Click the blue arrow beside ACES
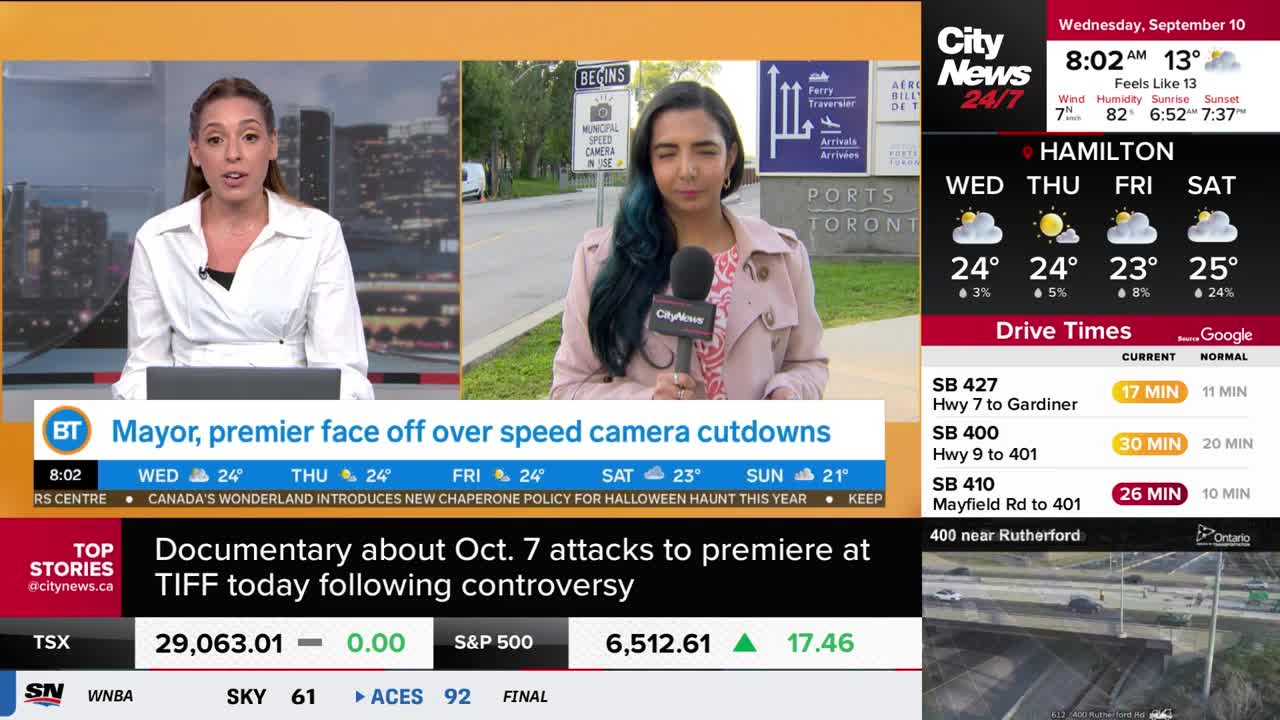1280x720 pixels. pos(360,696)
